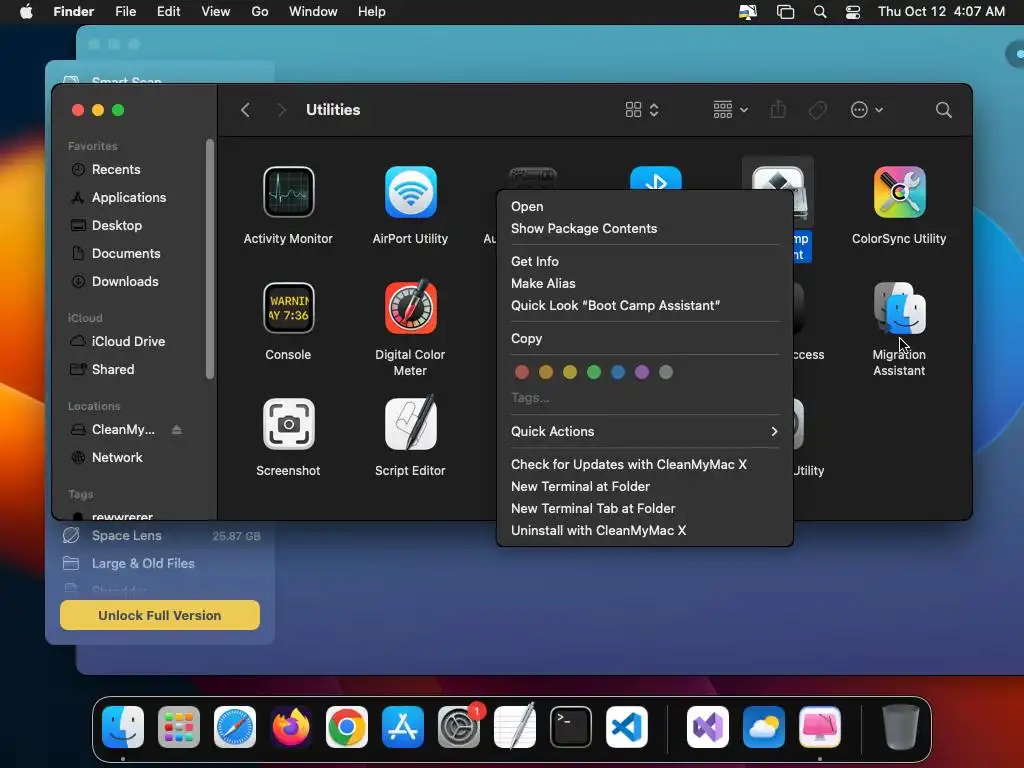Open Launchpad from the Dock
The image size is (1024, 768).
(179, 726)
